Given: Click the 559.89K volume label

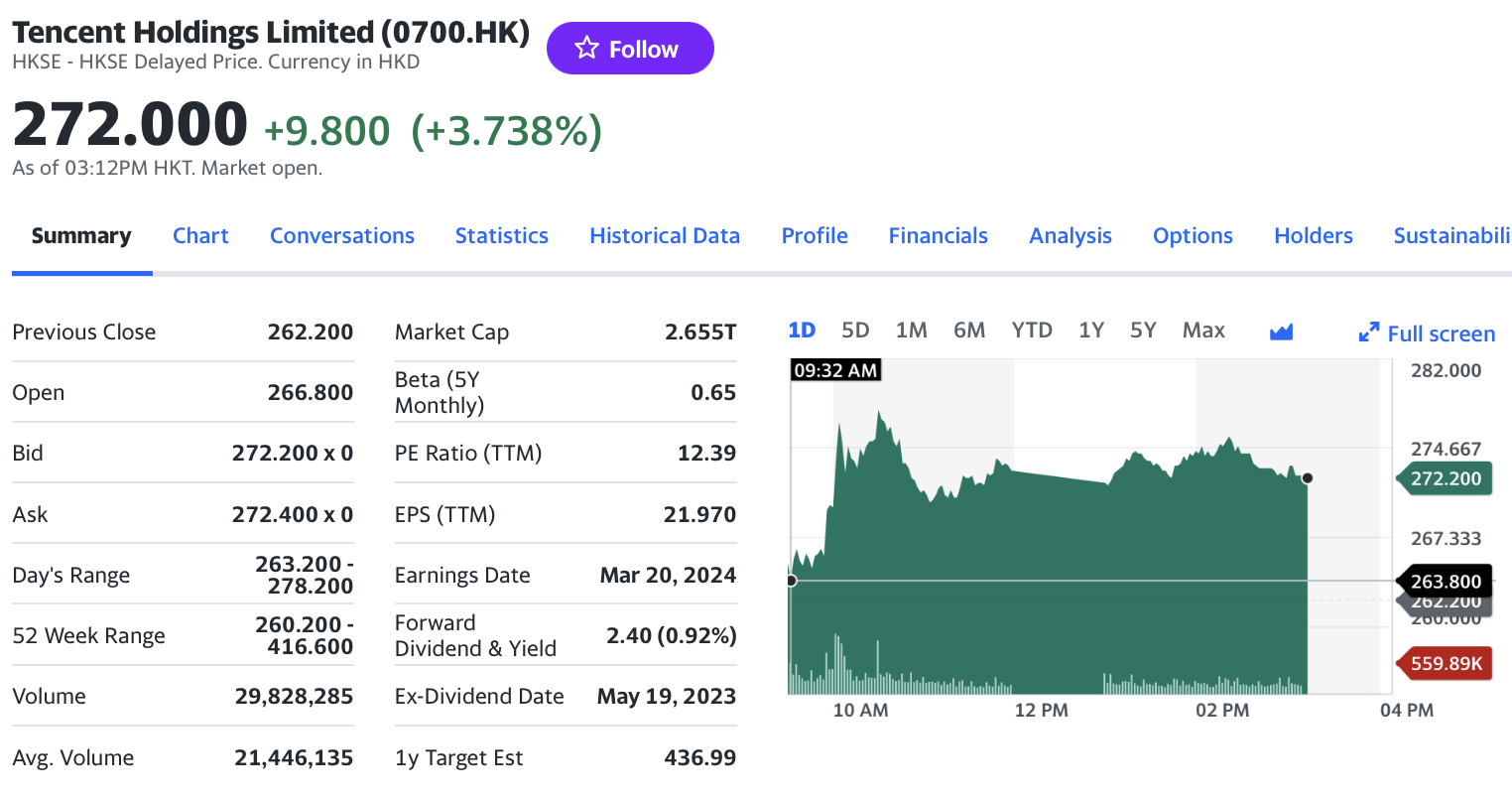Looking at the screenshot, I should click(x=1446, y=663).
